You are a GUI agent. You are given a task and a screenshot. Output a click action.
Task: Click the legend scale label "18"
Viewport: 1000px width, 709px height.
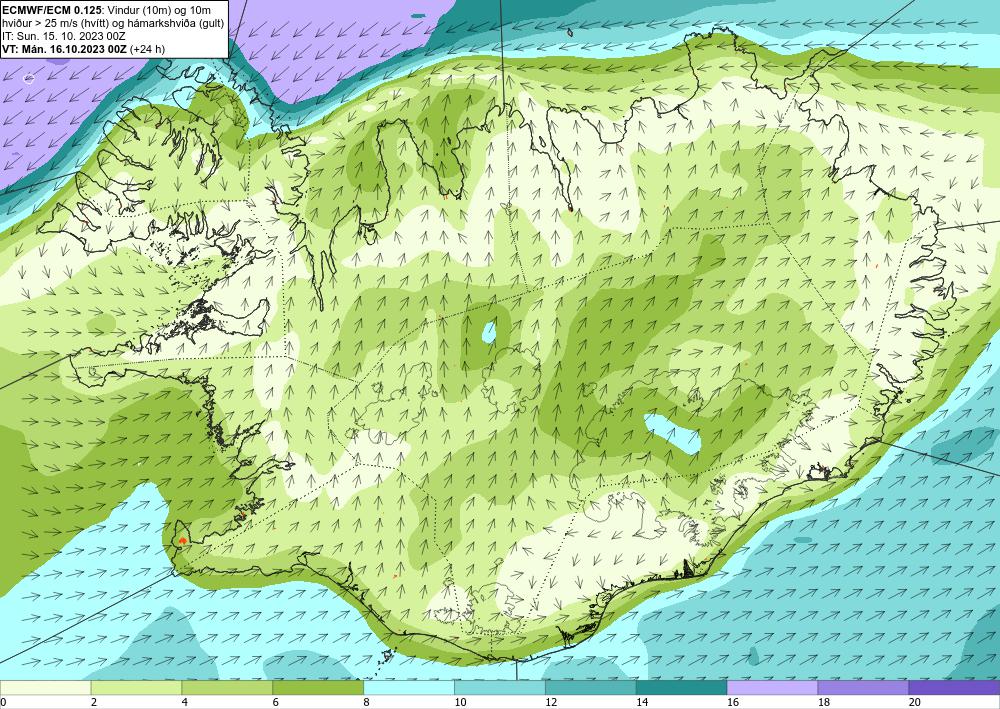(x=823, y=703)
